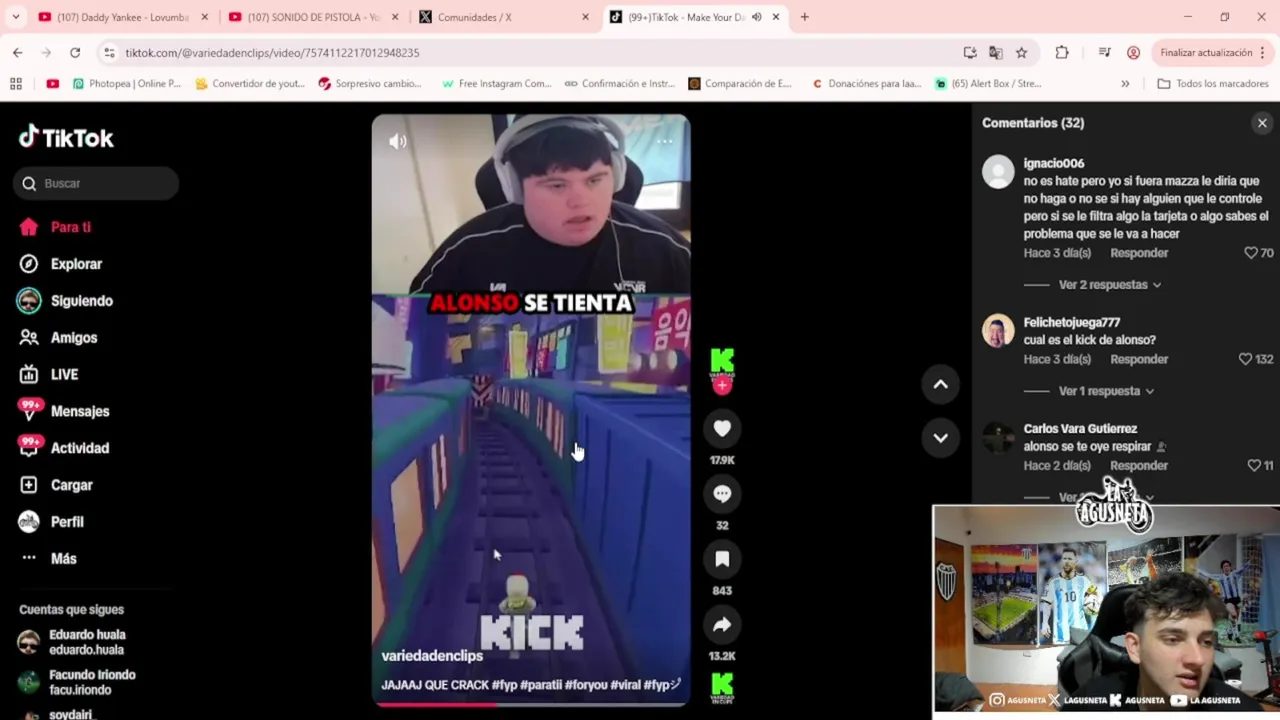The height and width of the screenshot is (720, 1280).
Task: Reply to ignacio006's comment
Action: [1139, 253]
